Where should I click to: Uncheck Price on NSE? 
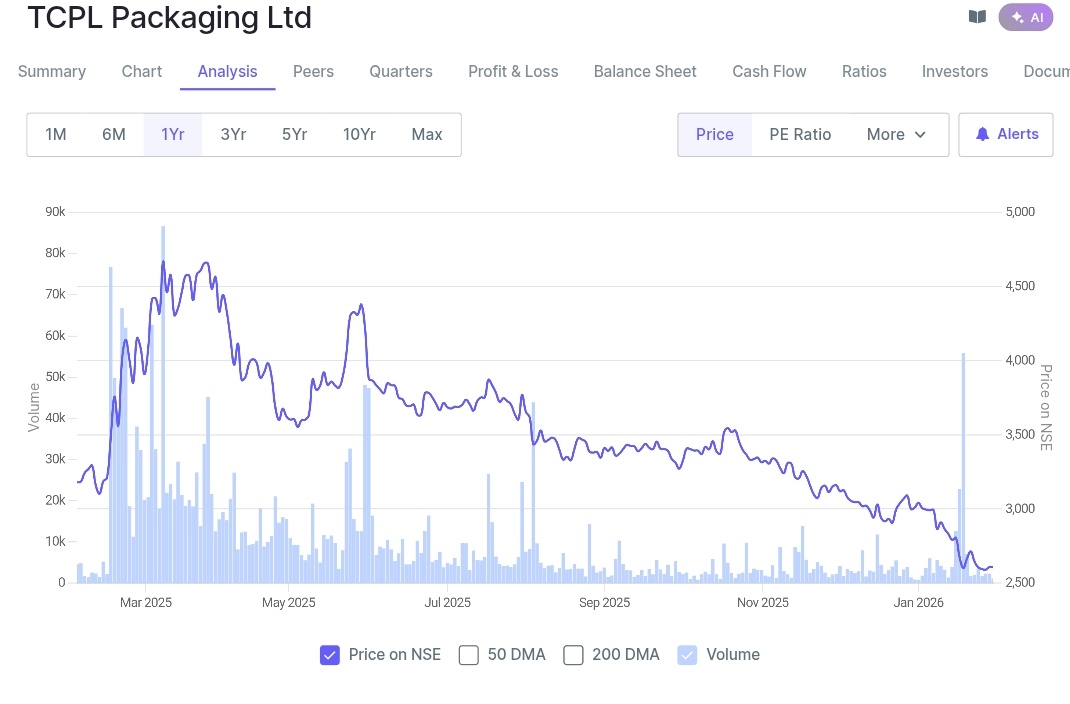coord(330,655)
